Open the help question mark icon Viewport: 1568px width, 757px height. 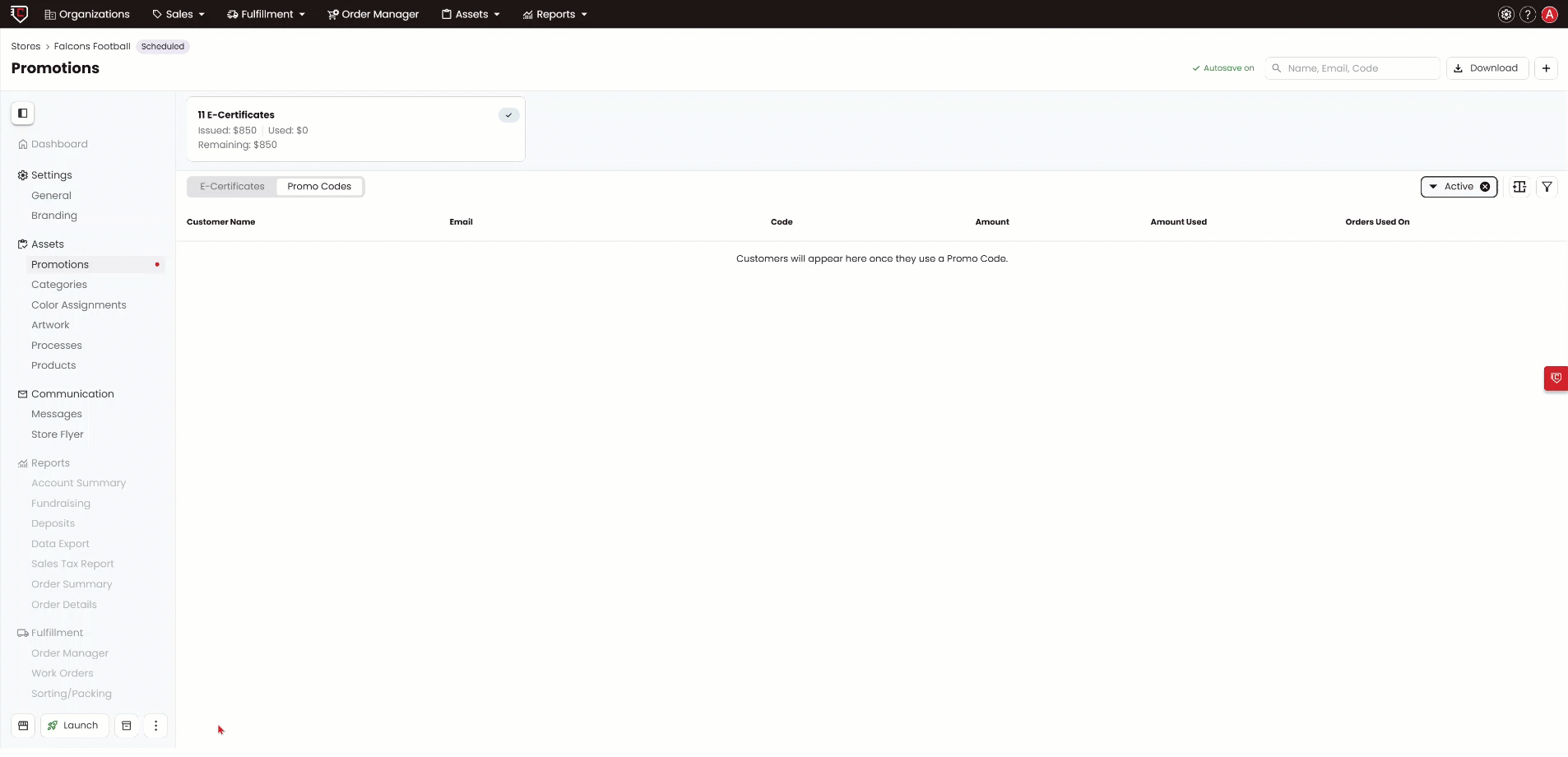point(1528,14)
